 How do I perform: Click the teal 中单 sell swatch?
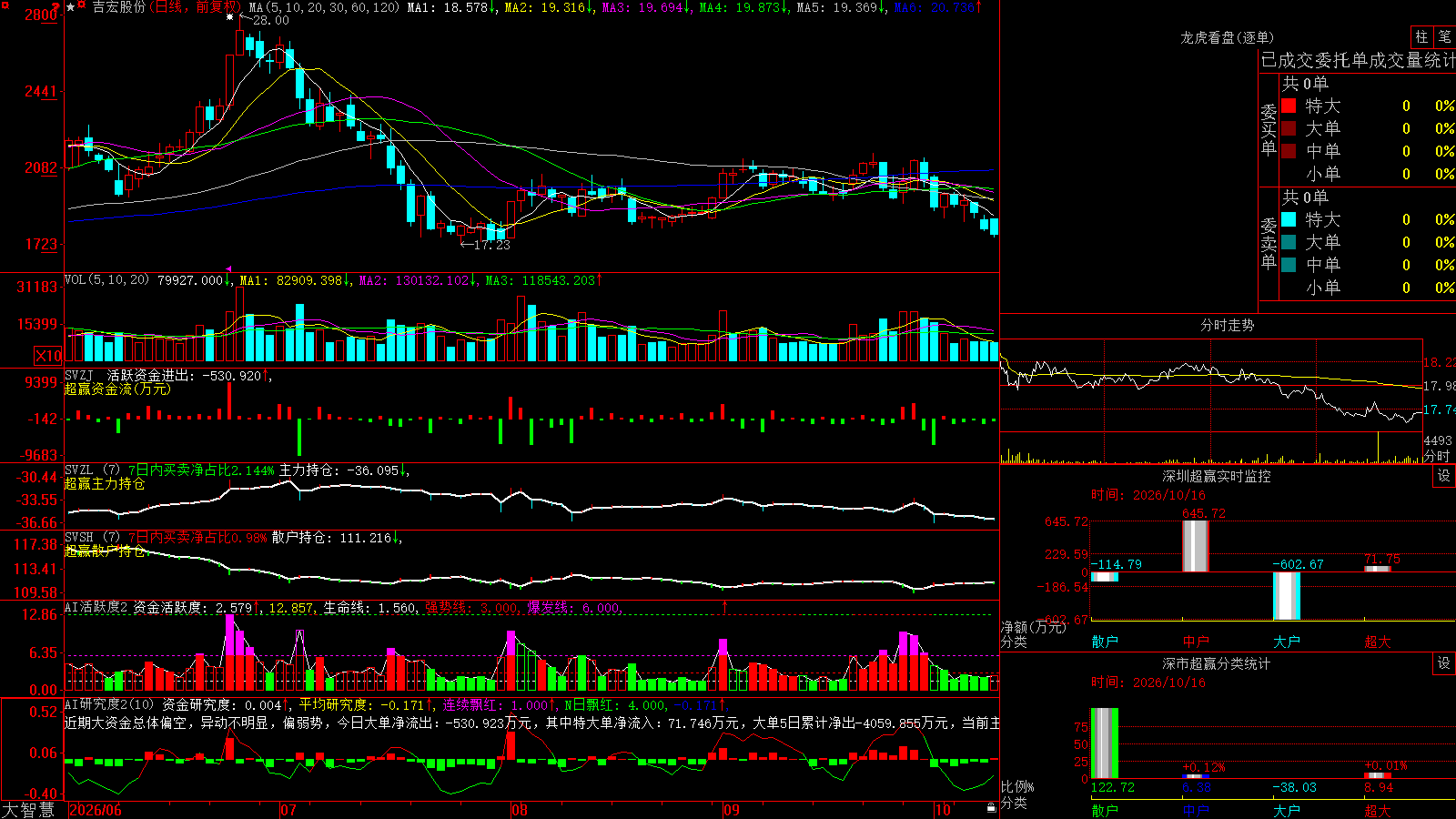pyautogui.click(x=1289, y=265)
